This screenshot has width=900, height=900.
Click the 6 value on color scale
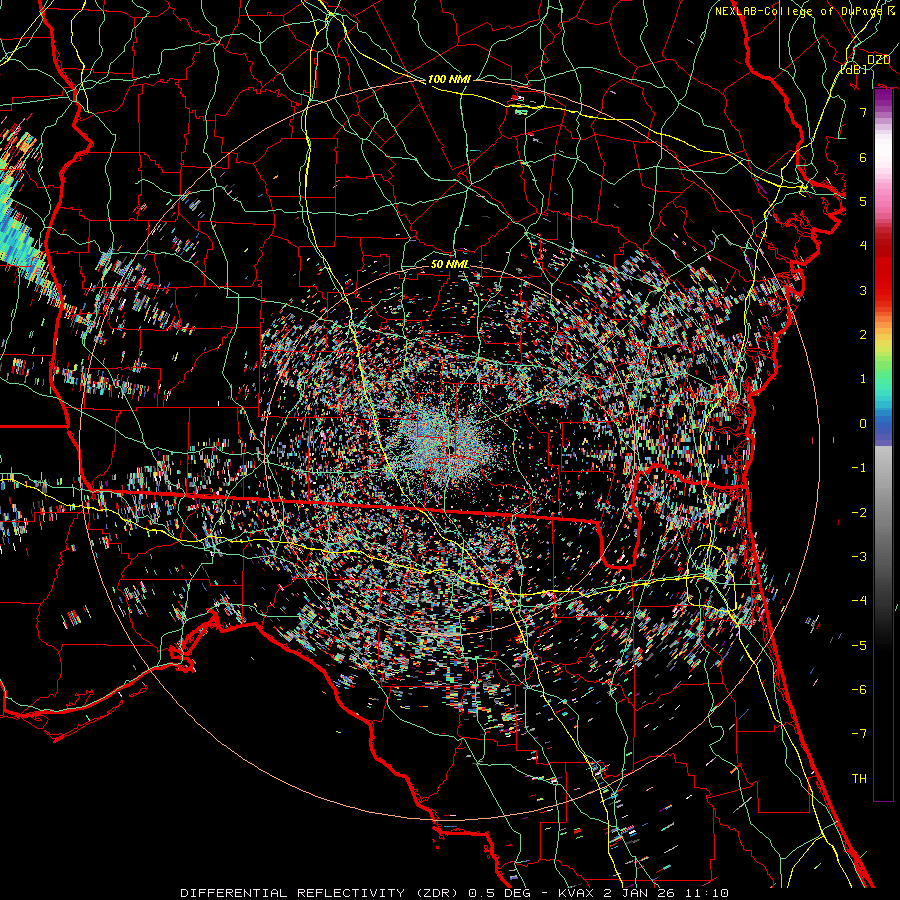point(863,157)
